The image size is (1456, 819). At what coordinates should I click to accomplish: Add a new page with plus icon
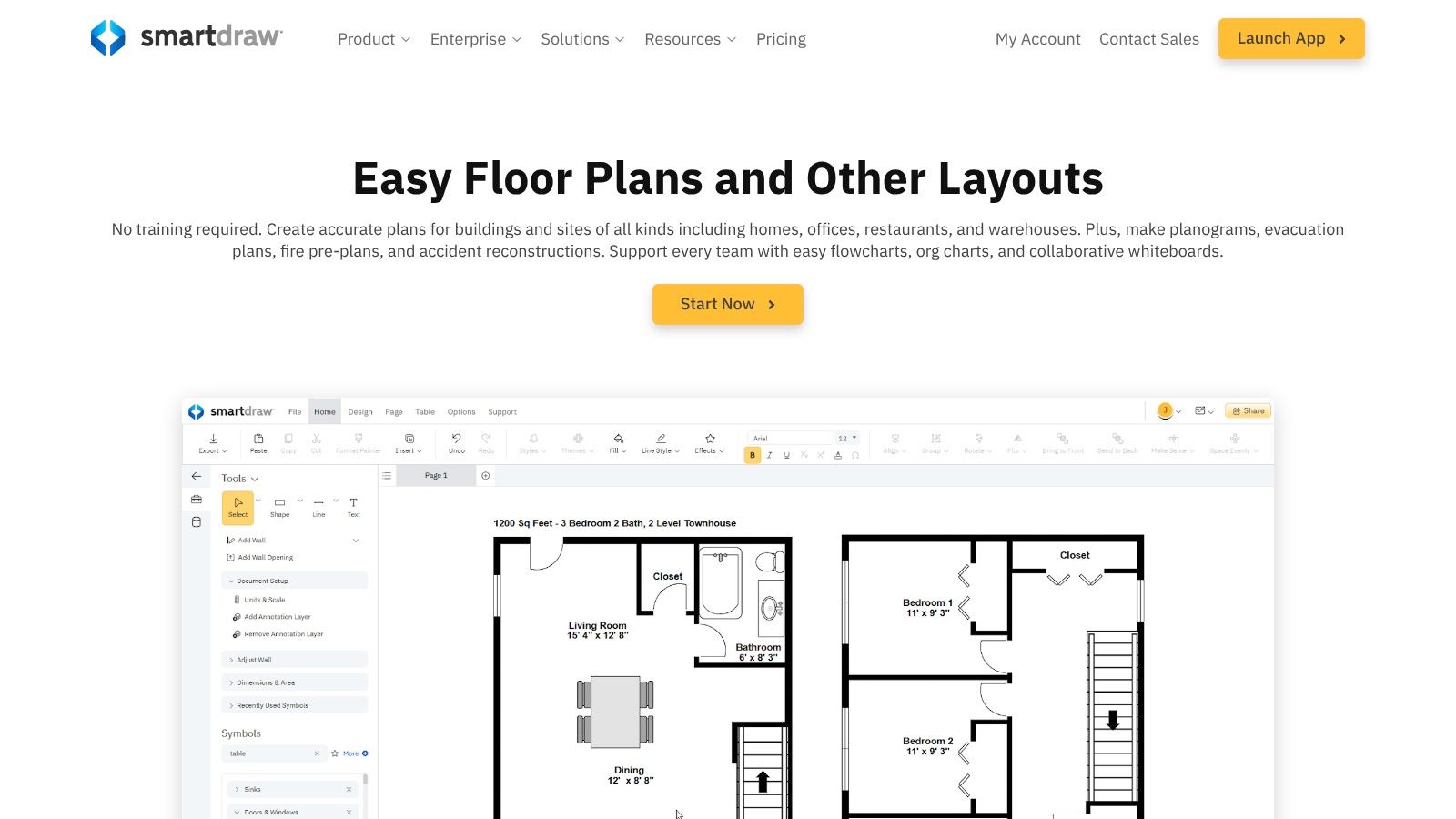pyautogui.click(x=486, y=476)
